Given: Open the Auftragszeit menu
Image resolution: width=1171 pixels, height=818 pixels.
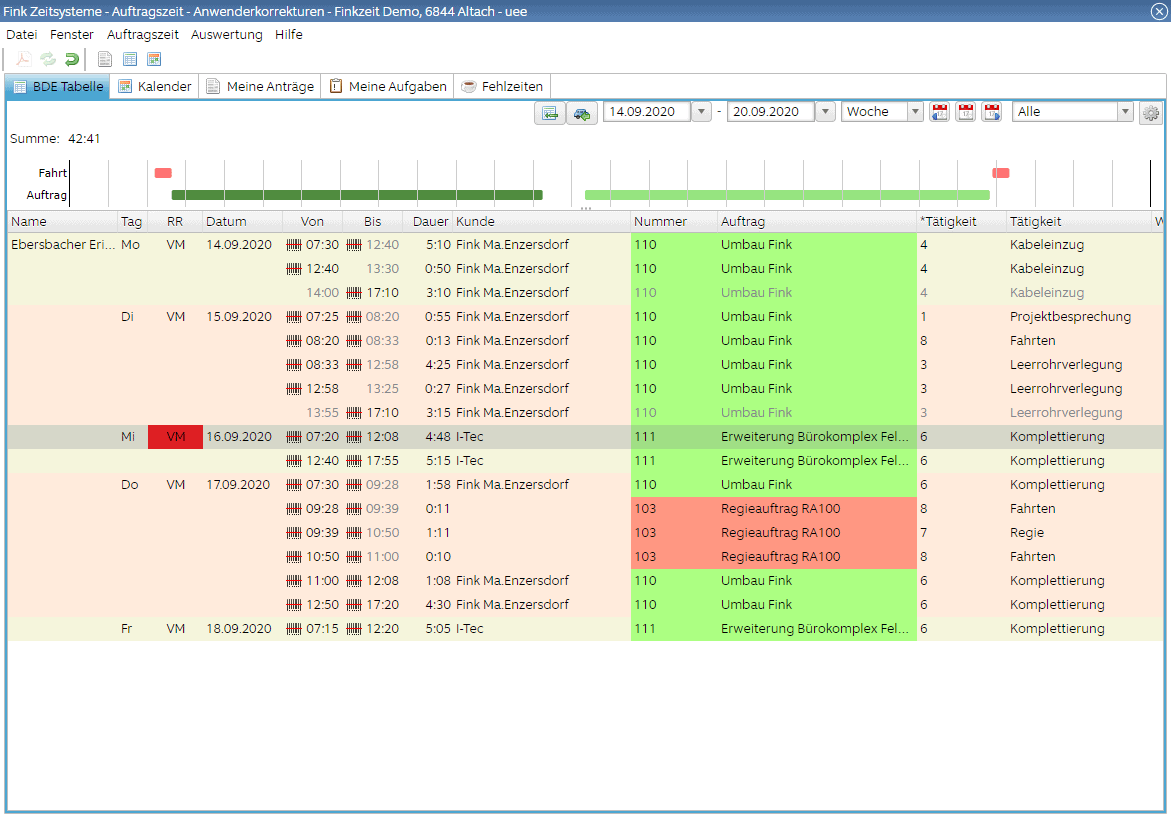Looking at the screenshot, I should click(143, 34).
